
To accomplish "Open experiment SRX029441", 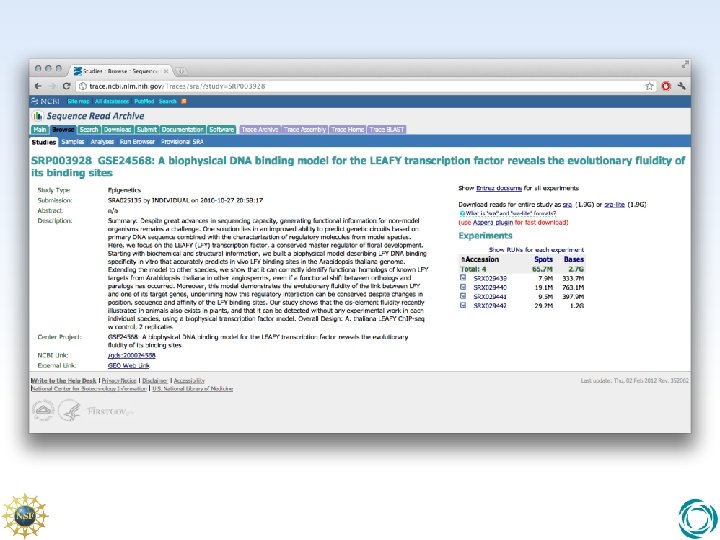I will pos(490,297).
